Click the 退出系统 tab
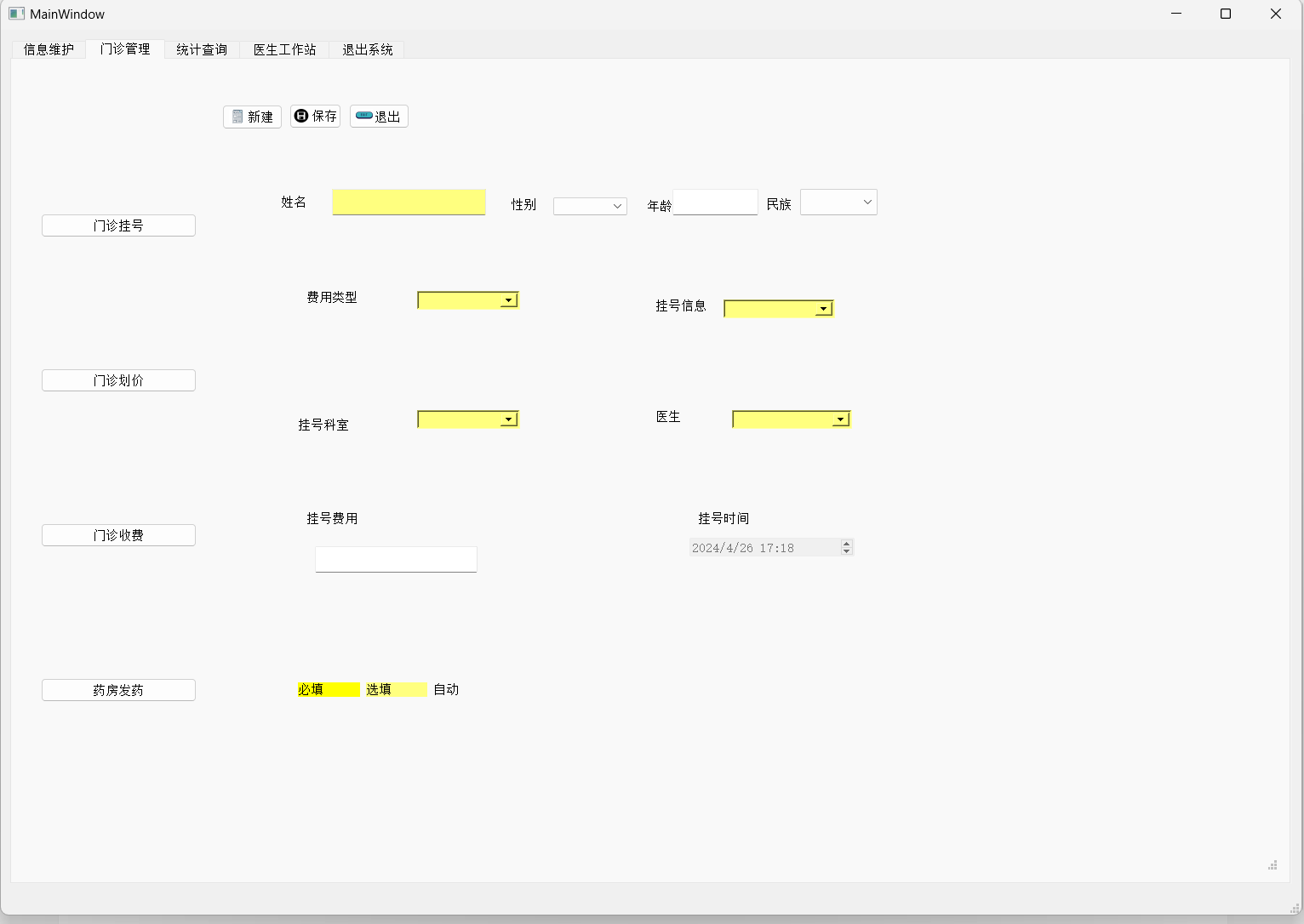This screenshot has width=1304, height=924. click(x=367, y=49)
